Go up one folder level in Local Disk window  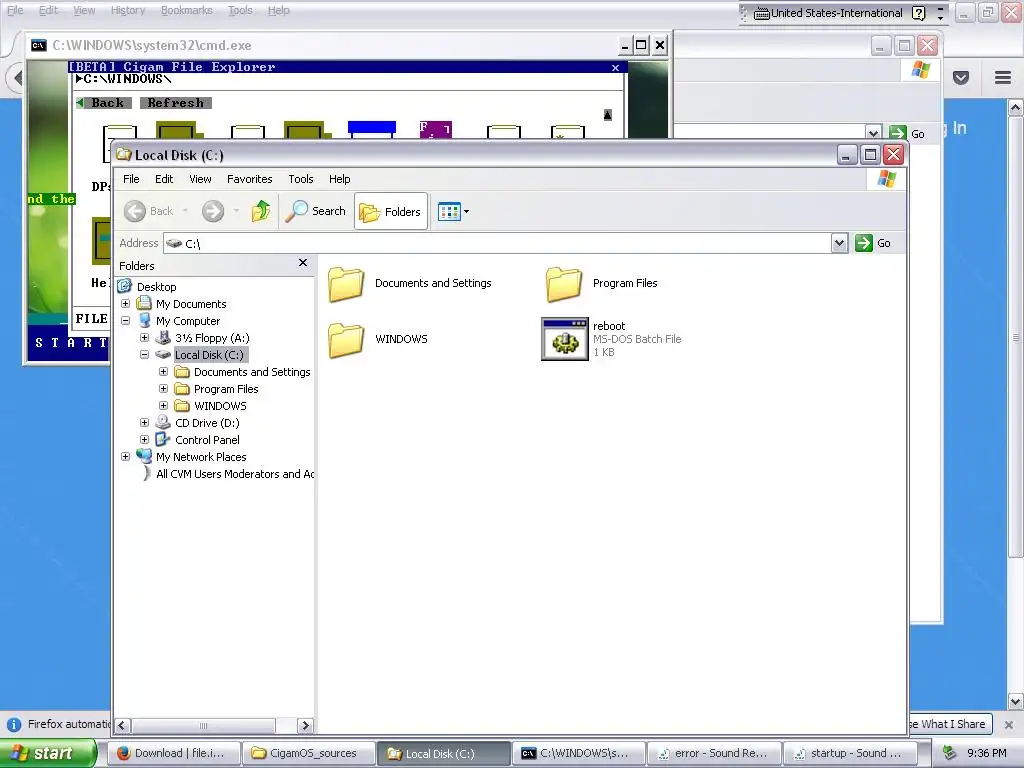261,211
